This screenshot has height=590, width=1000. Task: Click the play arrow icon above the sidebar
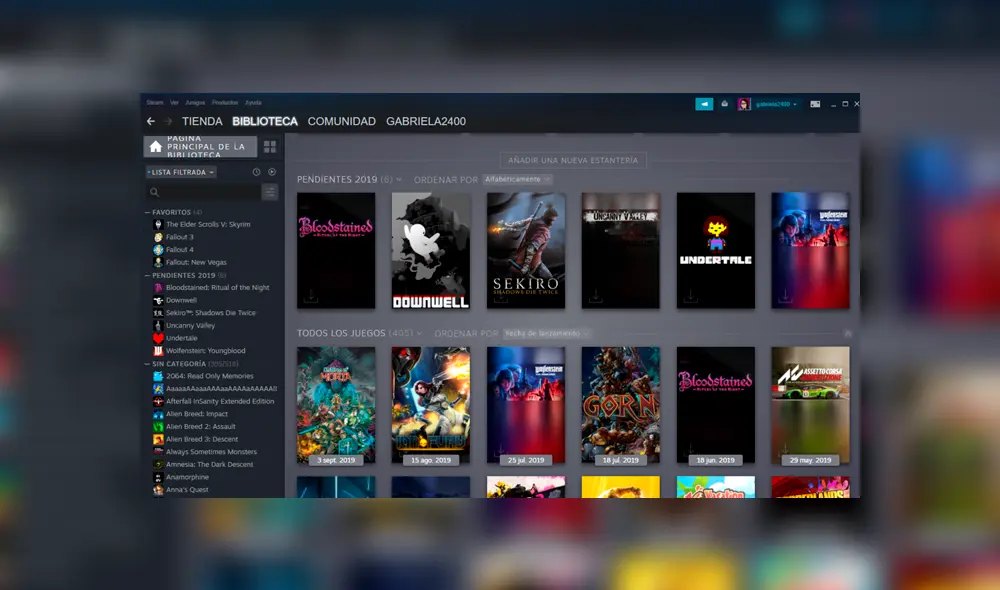pos(272,172)
